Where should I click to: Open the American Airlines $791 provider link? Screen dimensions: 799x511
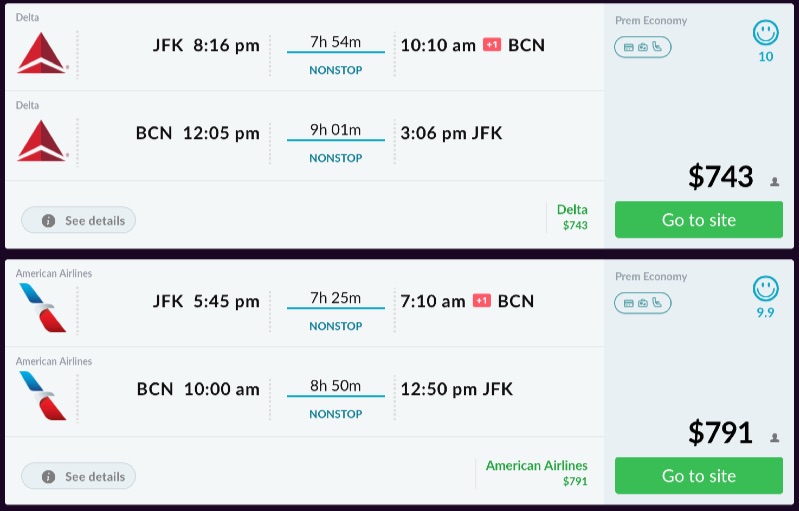pos(537,473)
